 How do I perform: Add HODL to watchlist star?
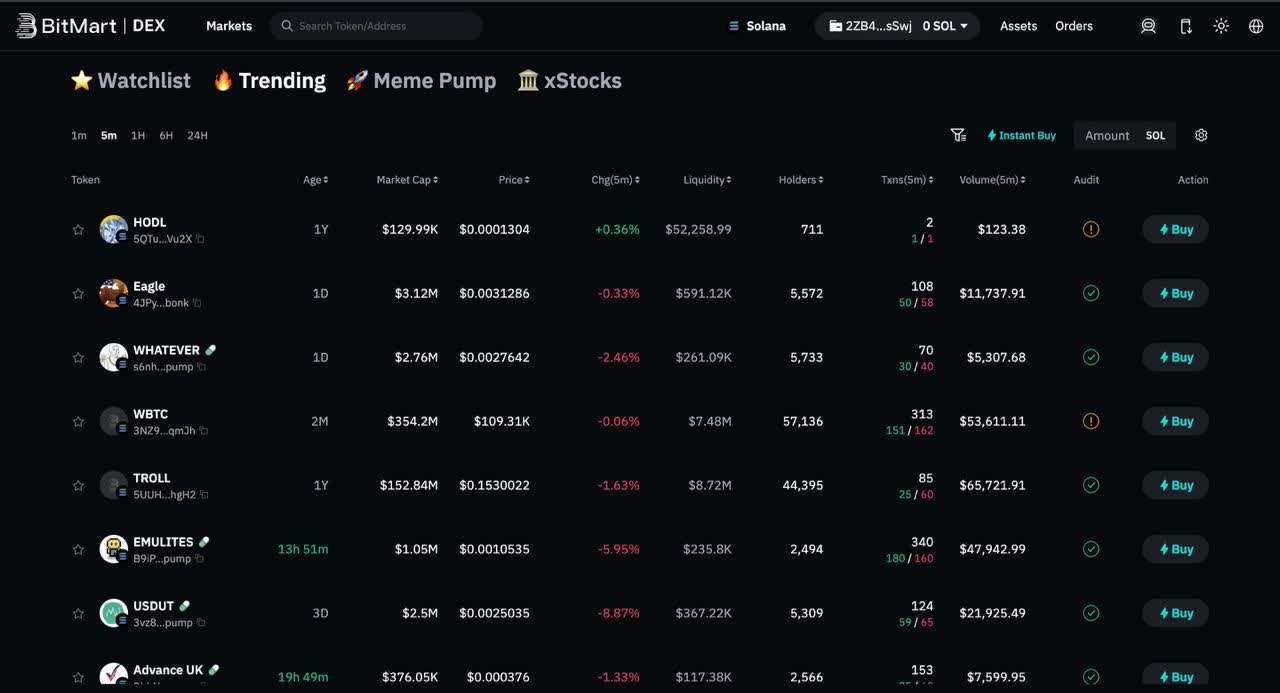[78, 229]
